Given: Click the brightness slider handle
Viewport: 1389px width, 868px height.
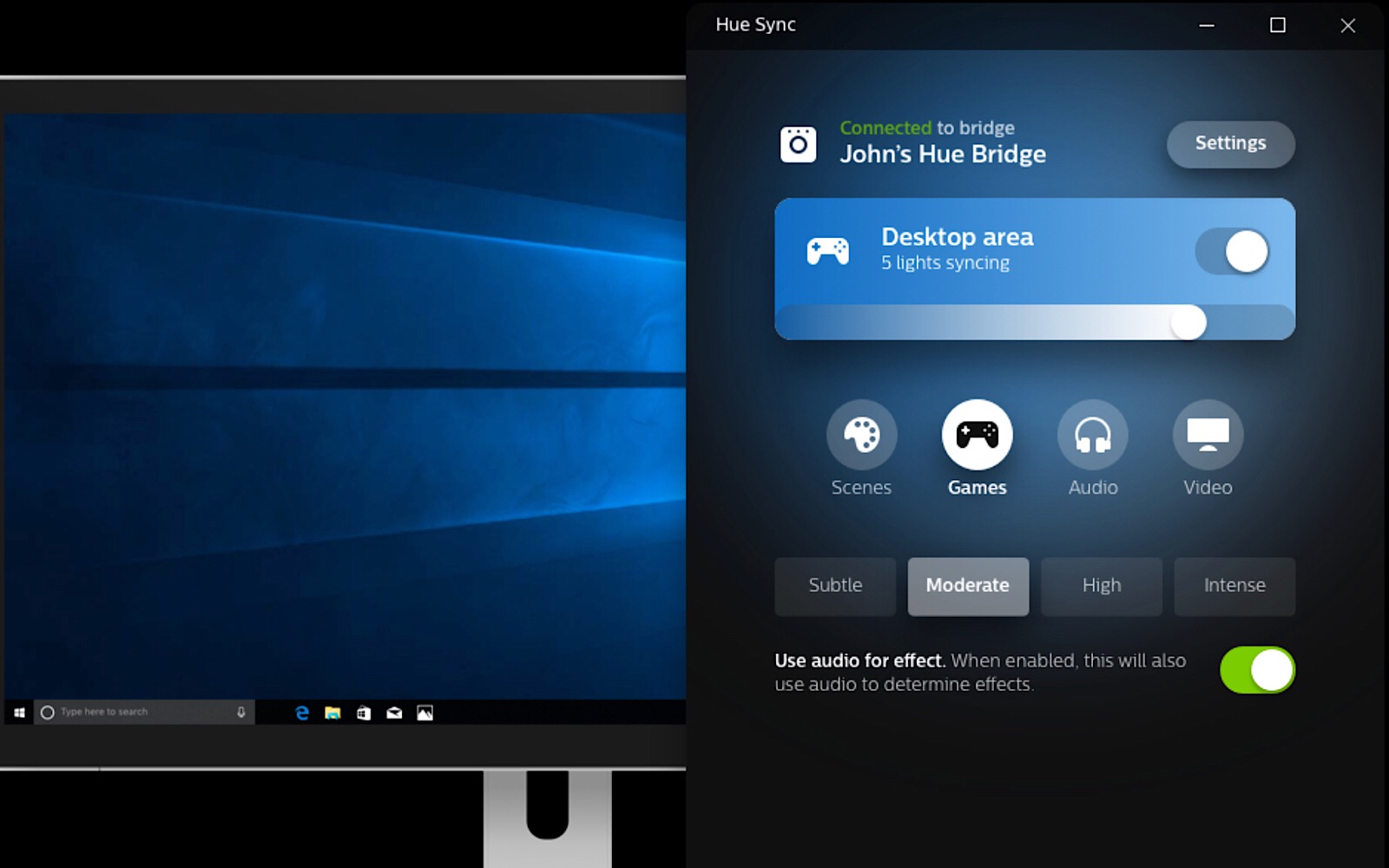Looking at the screenshot, I should [1188, 323].
